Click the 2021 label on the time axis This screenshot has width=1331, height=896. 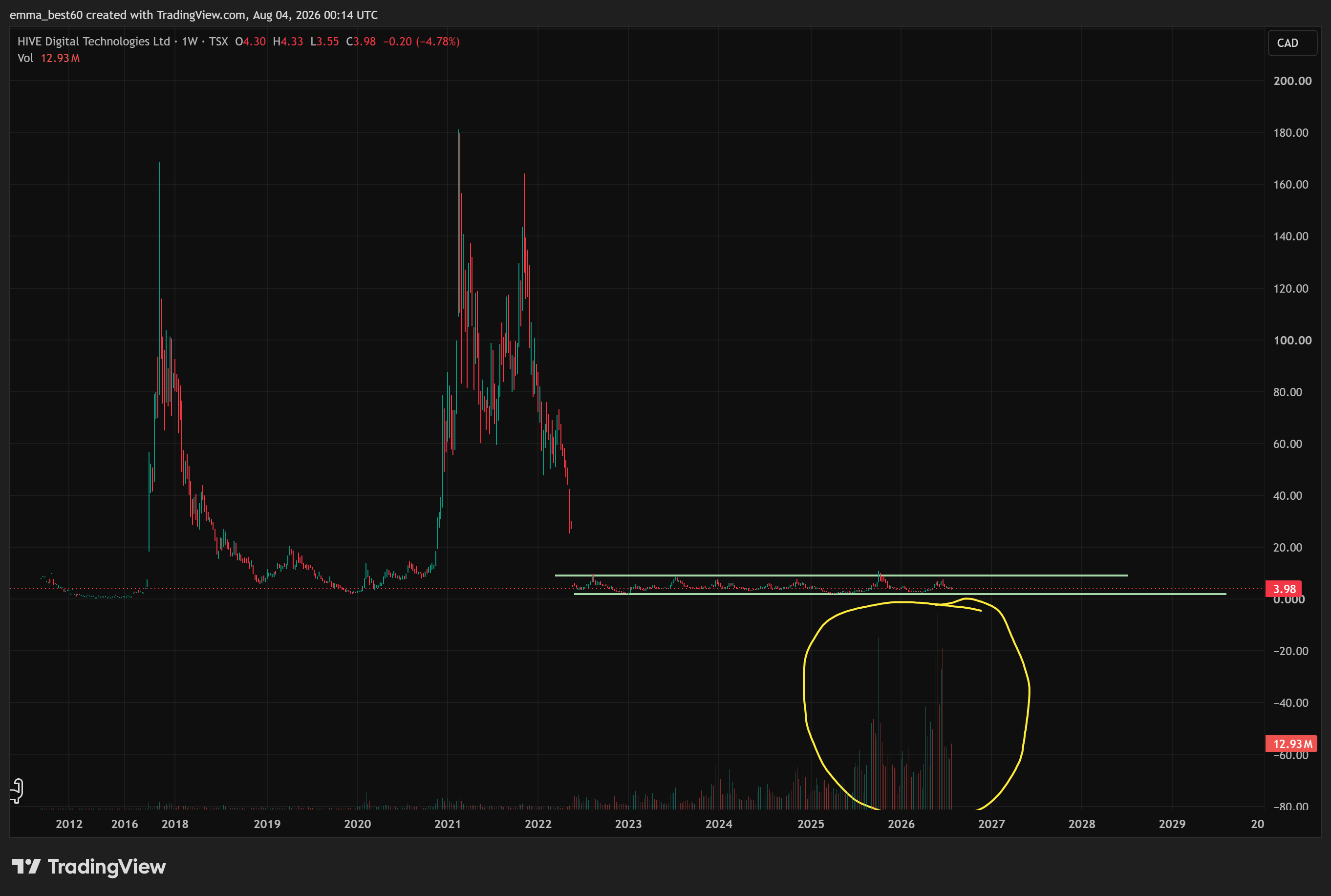tap(448, 823)
